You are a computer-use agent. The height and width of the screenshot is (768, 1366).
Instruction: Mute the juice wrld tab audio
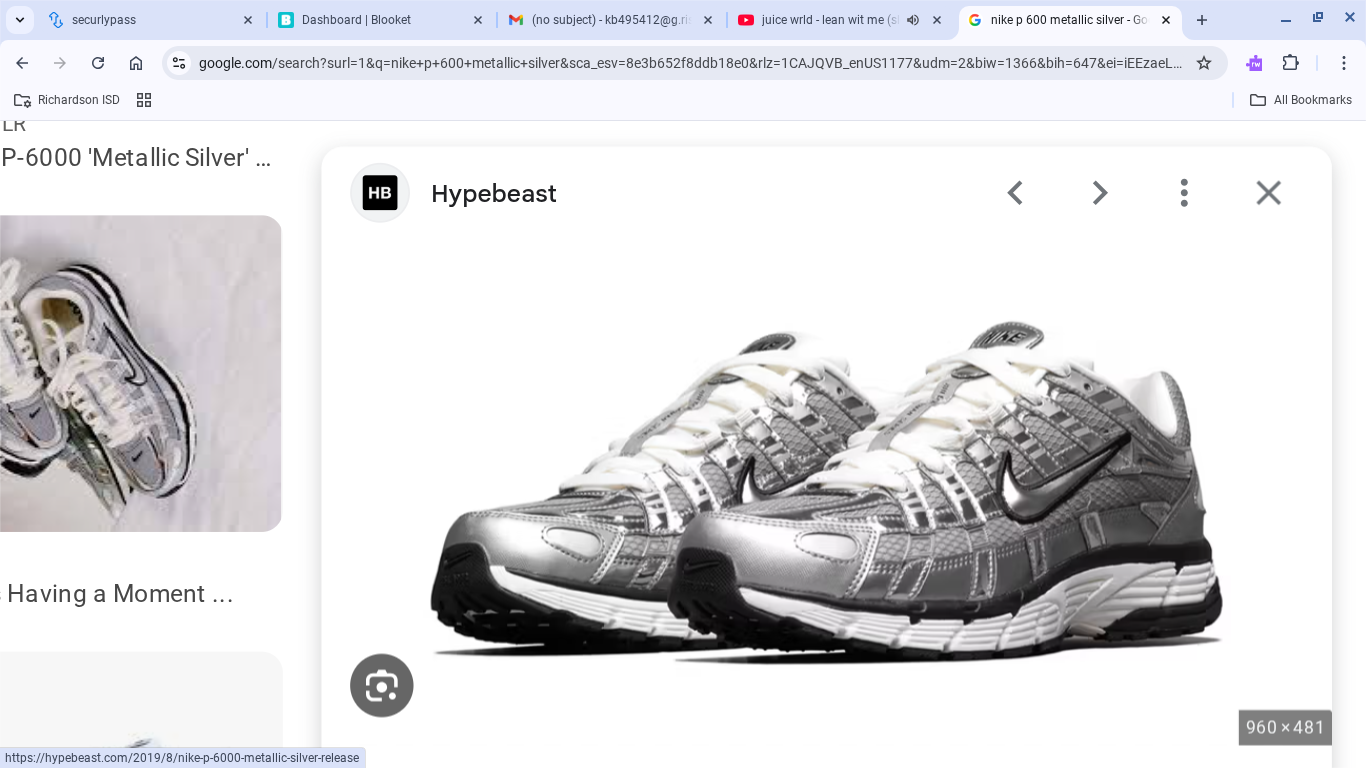(913, 20)
